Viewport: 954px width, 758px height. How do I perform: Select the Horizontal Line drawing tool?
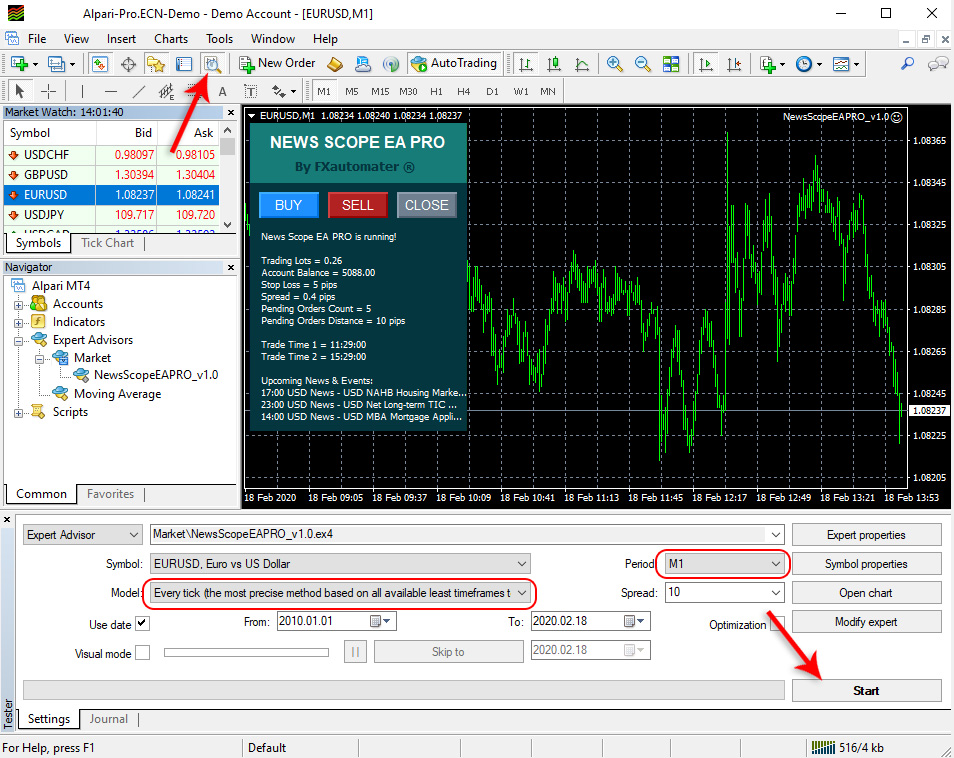pyautogui.click(x=111, y=91)
